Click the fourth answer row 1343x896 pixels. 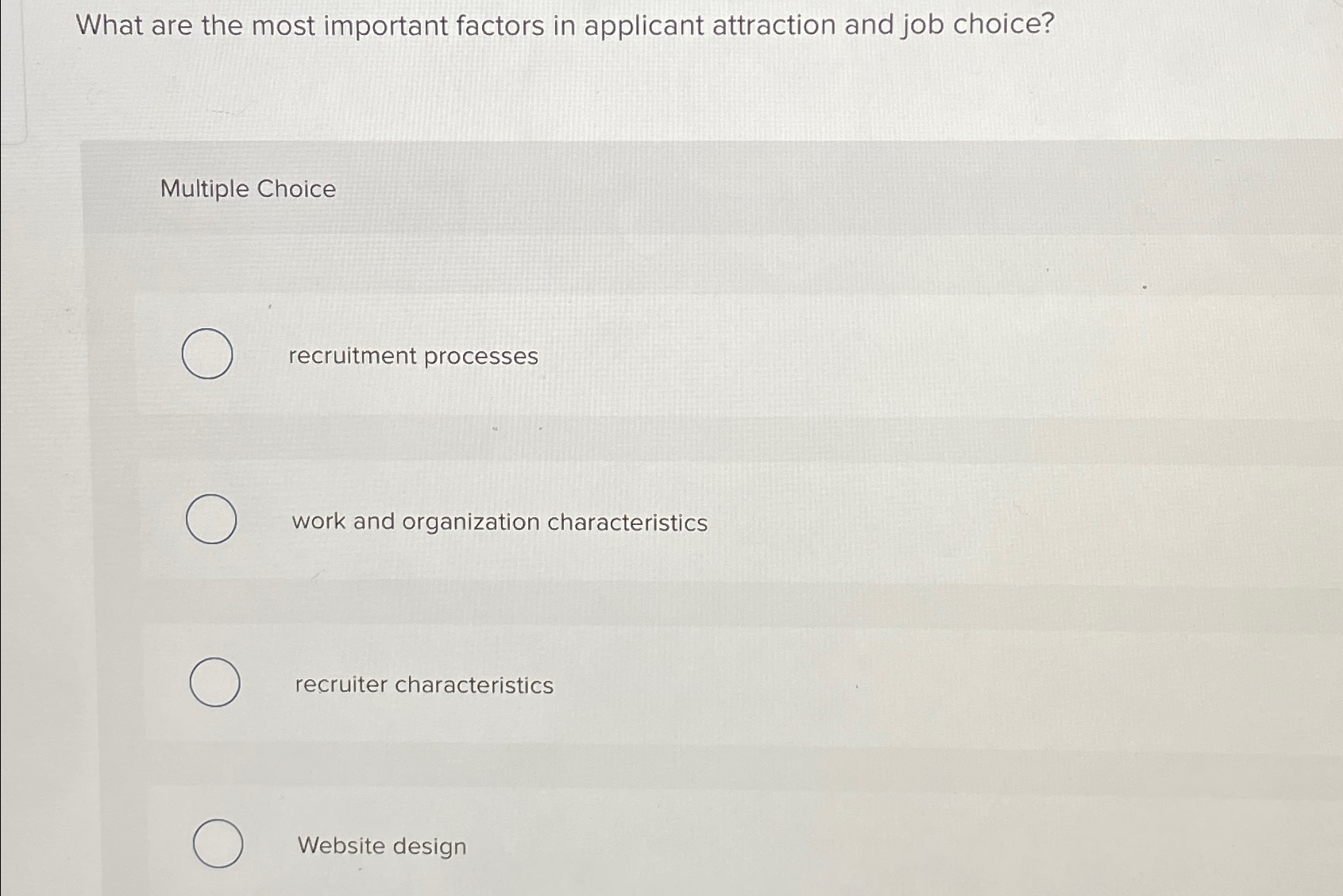pos(635,844)
